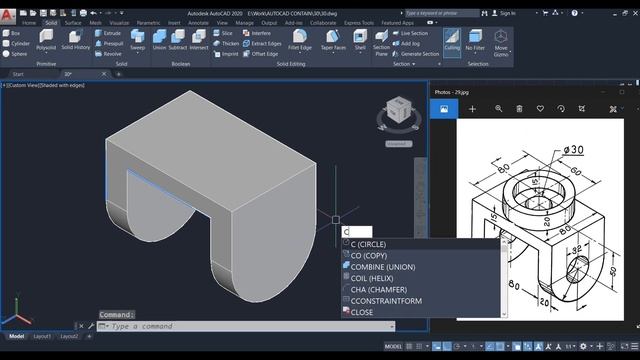This screenshot has height=360, width=640.
Task: Open the Polysolid dropdown arrow
Action: point(46,53)
